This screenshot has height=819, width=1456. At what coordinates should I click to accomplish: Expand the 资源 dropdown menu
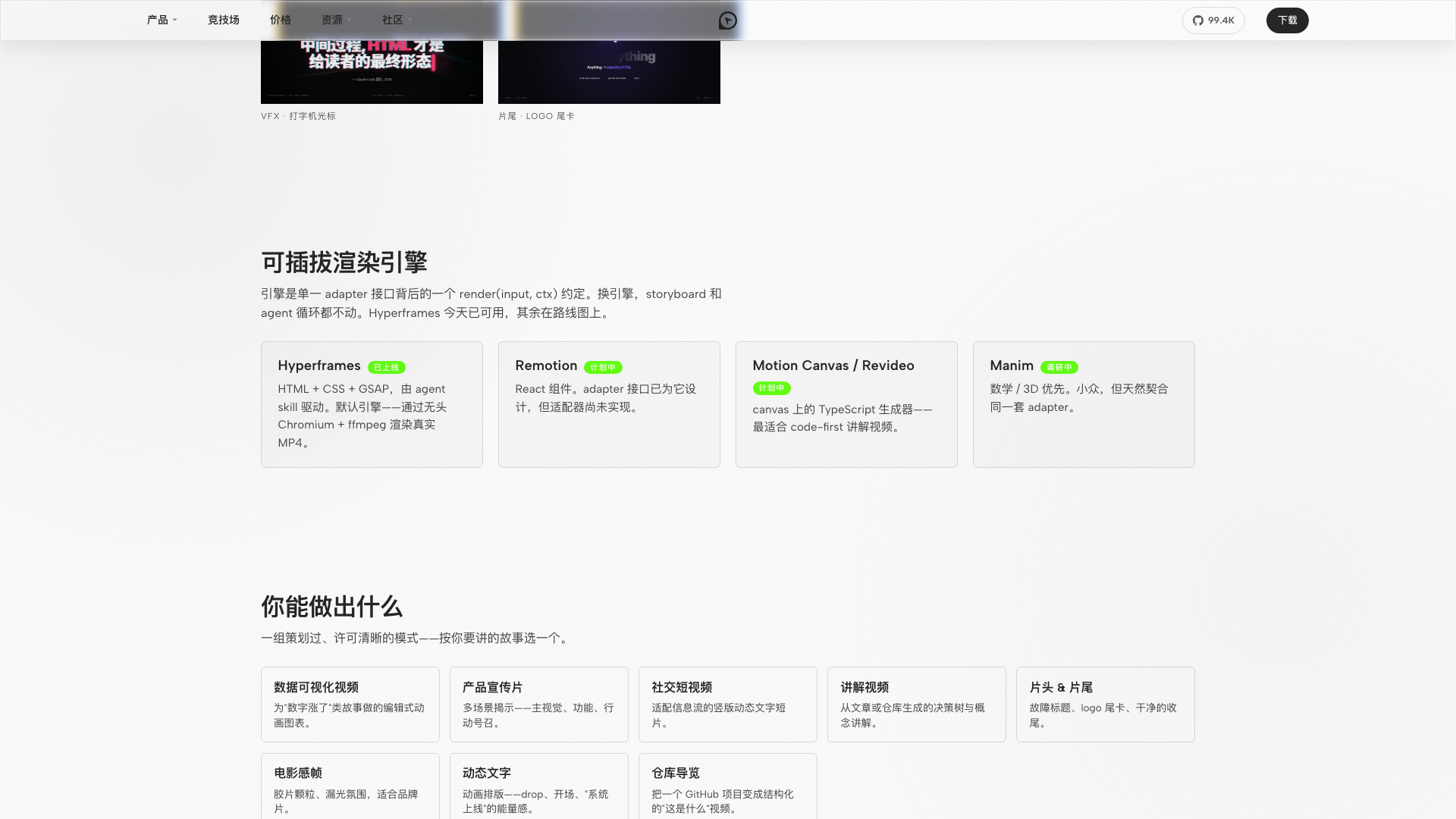click(336, 20)
